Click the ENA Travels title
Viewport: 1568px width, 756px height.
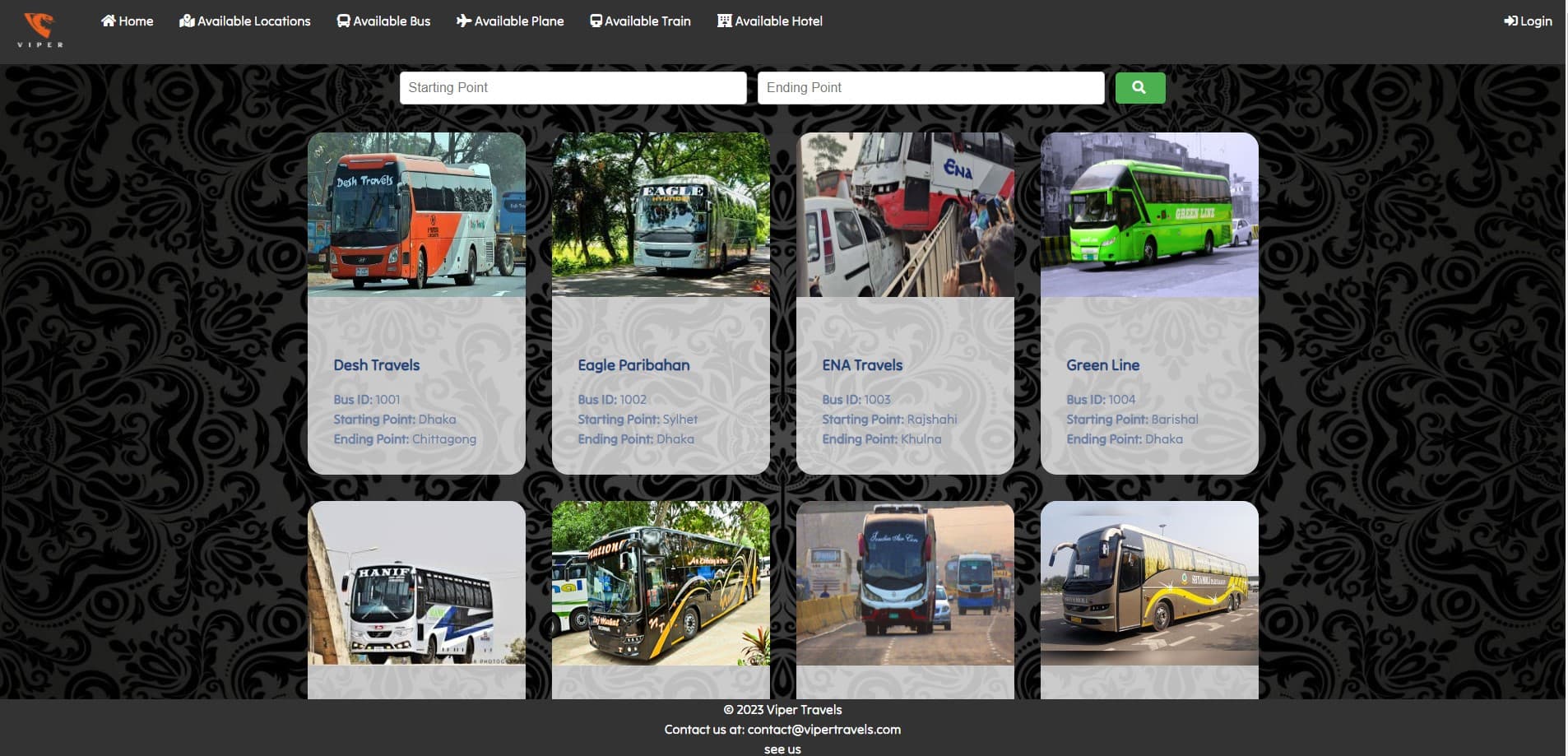[862, 365]
